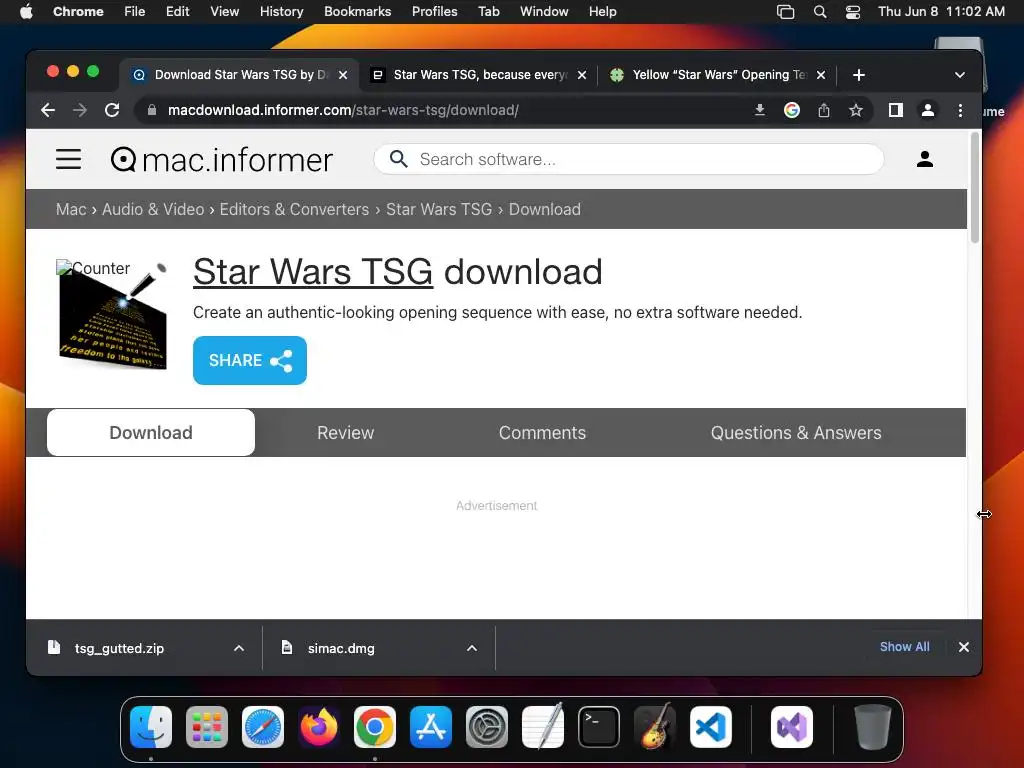The image size is (1024, 768).
Task: Open the App Store from the Dock
Action: pos(431,727)
